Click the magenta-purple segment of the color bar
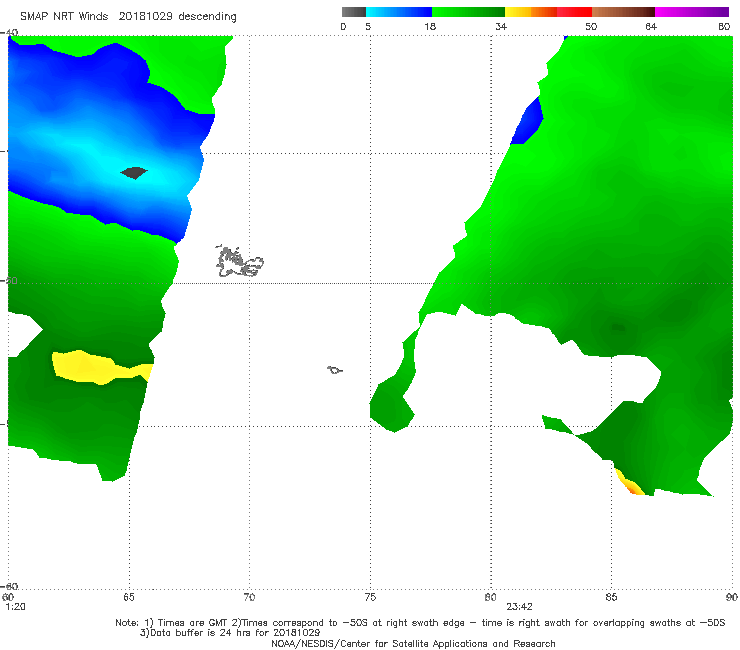740x650 pixels. click(x=692, y=12)
